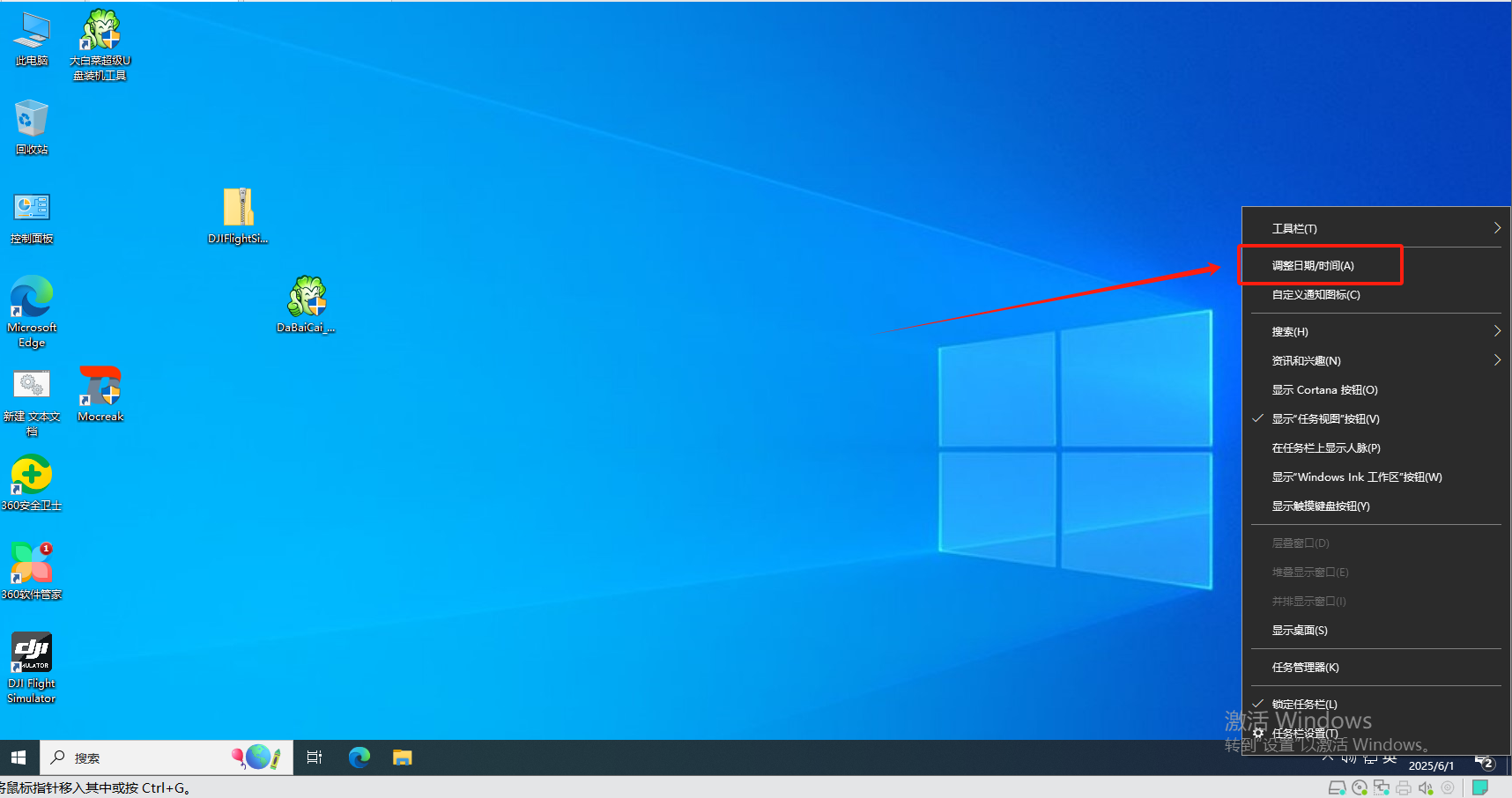This screenshot has width=1512, height=798.
Task: Click the 2025/6/1 taskbar date
Action: [1431, 765]
